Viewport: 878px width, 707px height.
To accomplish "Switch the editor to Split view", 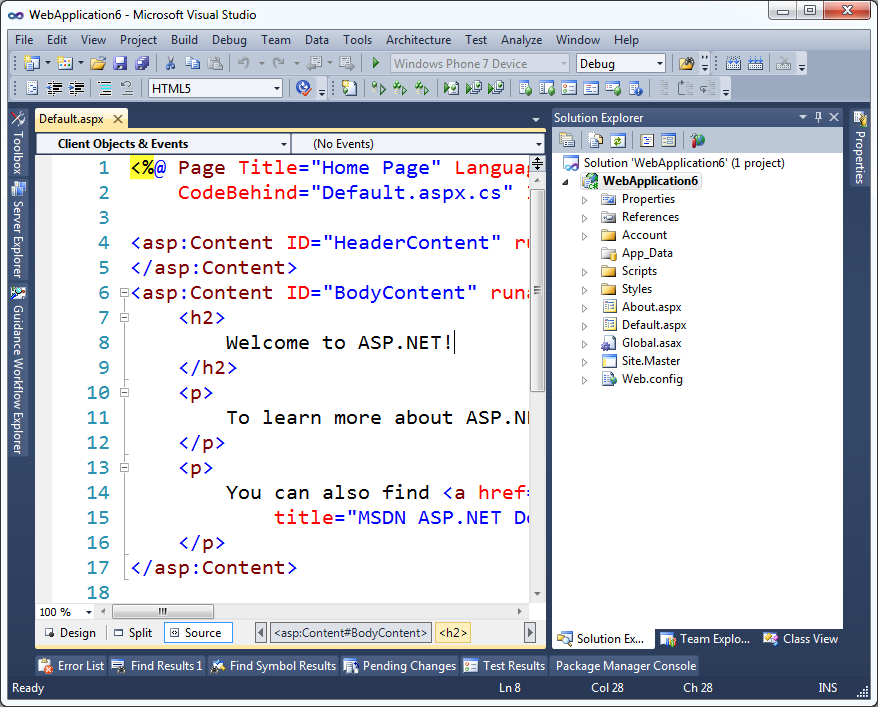I will [133, 633].
